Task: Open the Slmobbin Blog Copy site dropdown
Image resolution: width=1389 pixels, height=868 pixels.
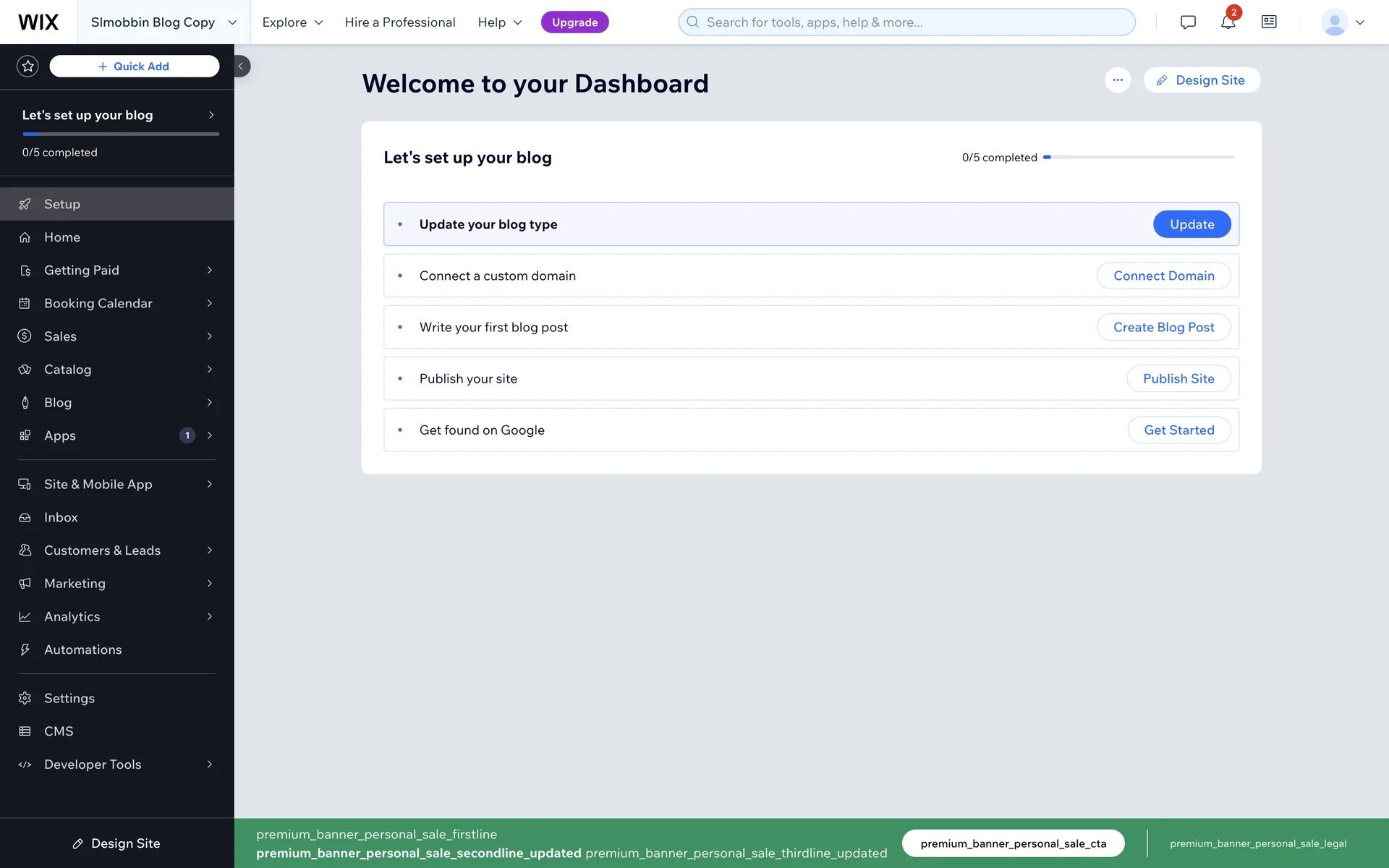Action: click(x=163, y=22)
